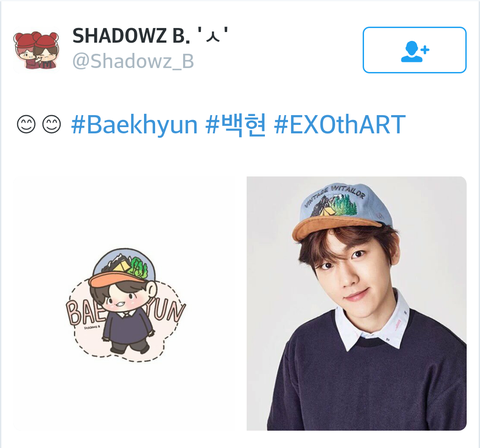This screenshot has height=448, width=480.
Task: Click the person silhouette in follow button
Action: tap(411, 52)
